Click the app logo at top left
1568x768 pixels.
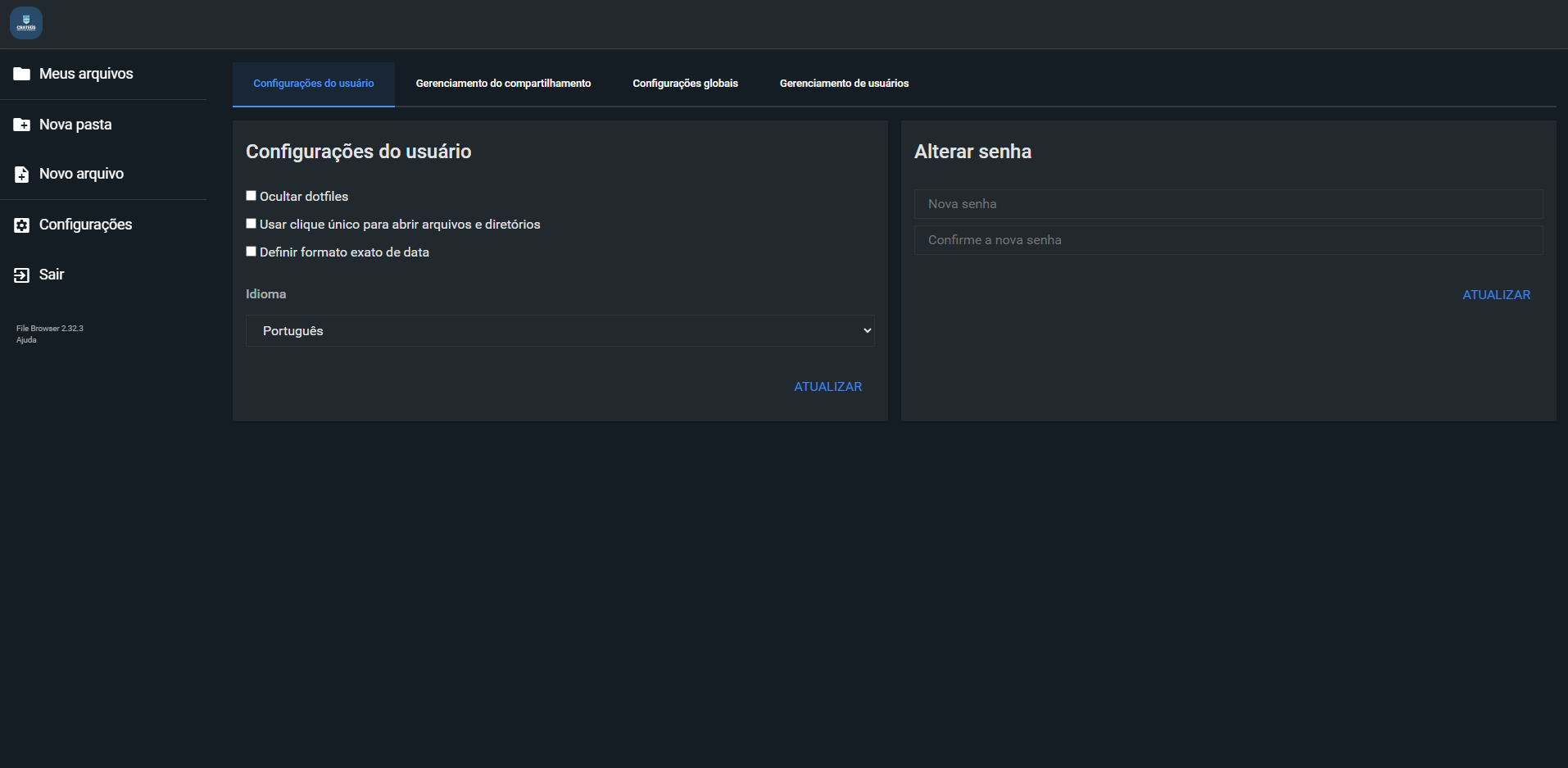pos(25,22)
